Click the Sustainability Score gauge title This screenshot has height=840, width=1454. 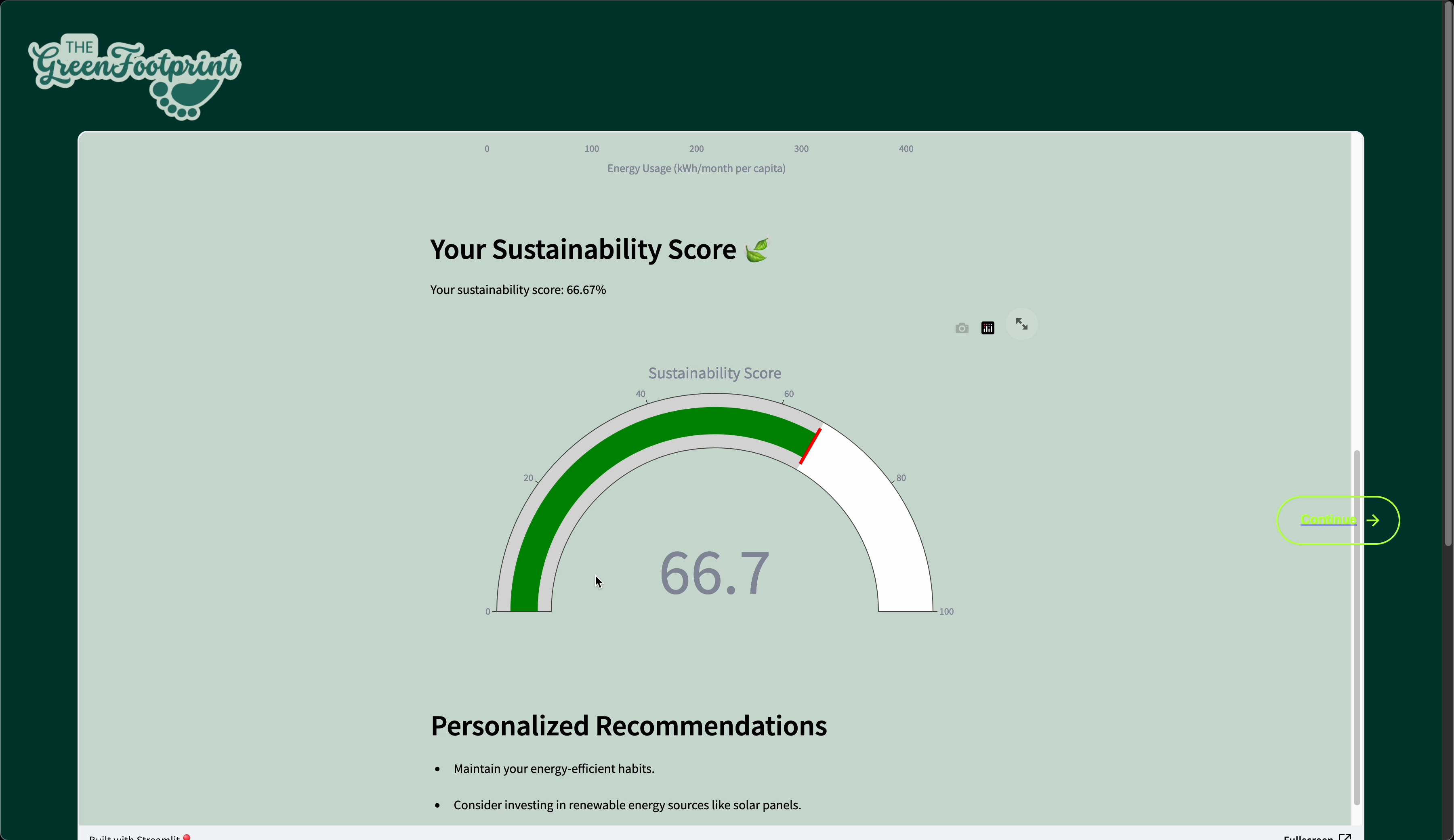tap(714, 373)
